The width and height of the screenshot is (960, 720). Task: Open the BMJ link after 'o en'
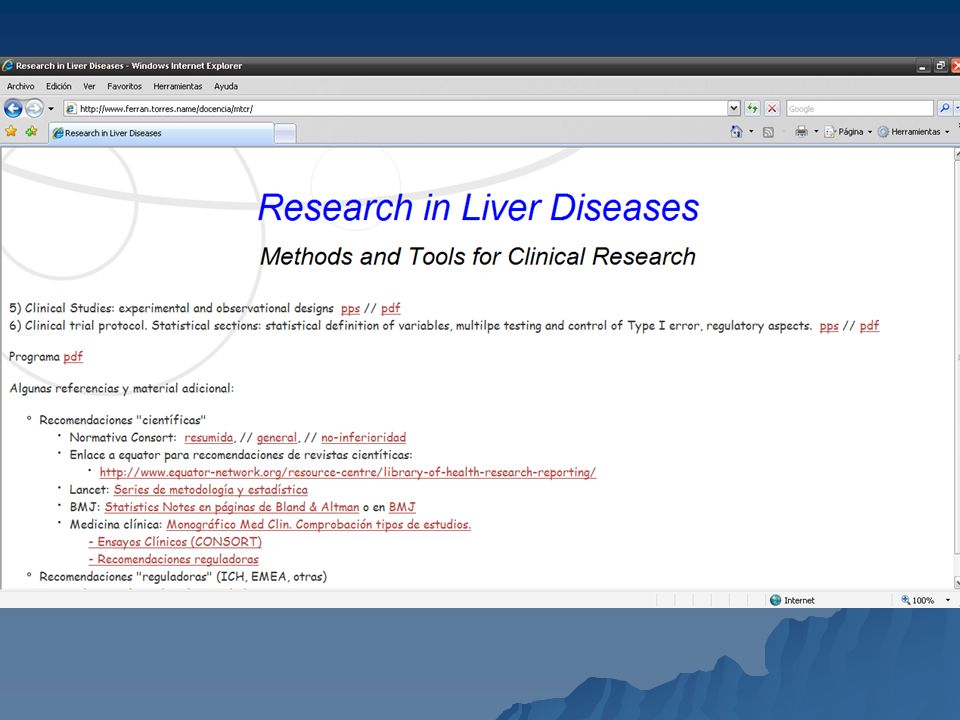click(402, 507)
